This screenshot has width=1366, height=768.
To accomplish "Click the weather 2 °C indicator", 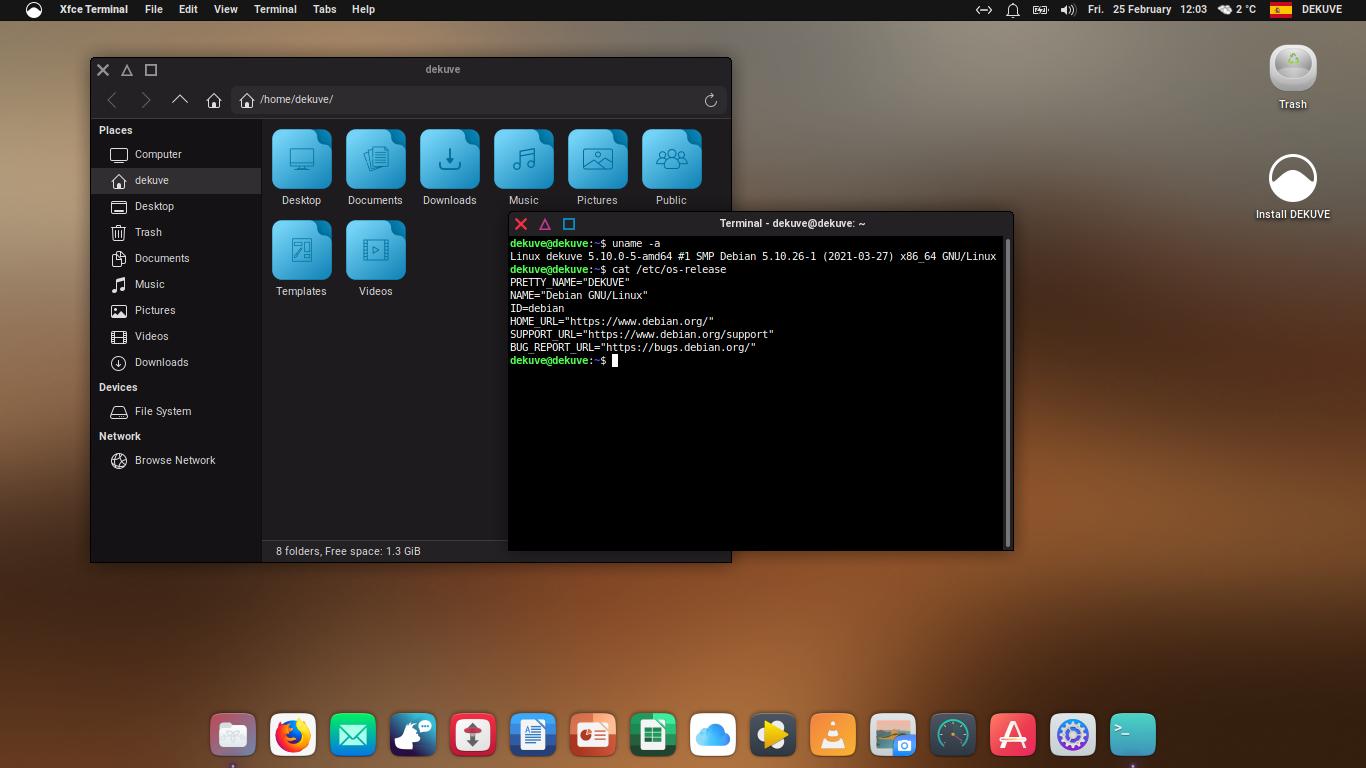I will click(x=1237, y=9).
